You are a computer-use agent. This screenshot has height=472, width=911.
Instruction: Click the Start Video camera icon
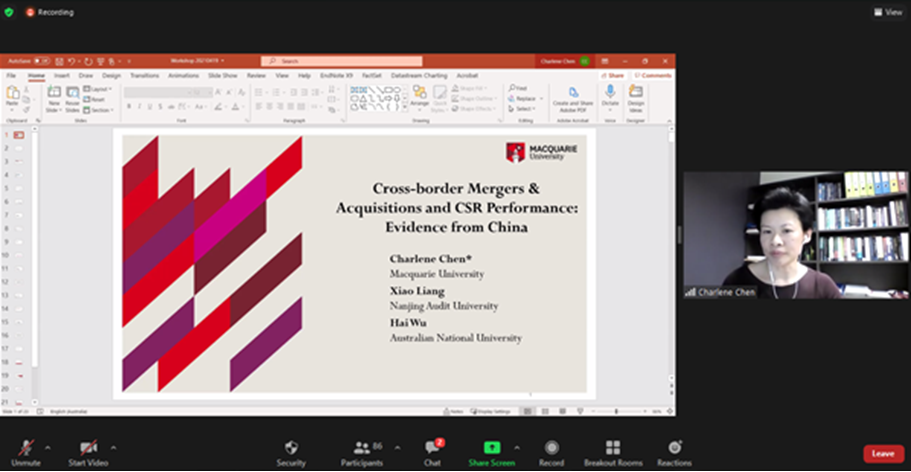(88, 447)
